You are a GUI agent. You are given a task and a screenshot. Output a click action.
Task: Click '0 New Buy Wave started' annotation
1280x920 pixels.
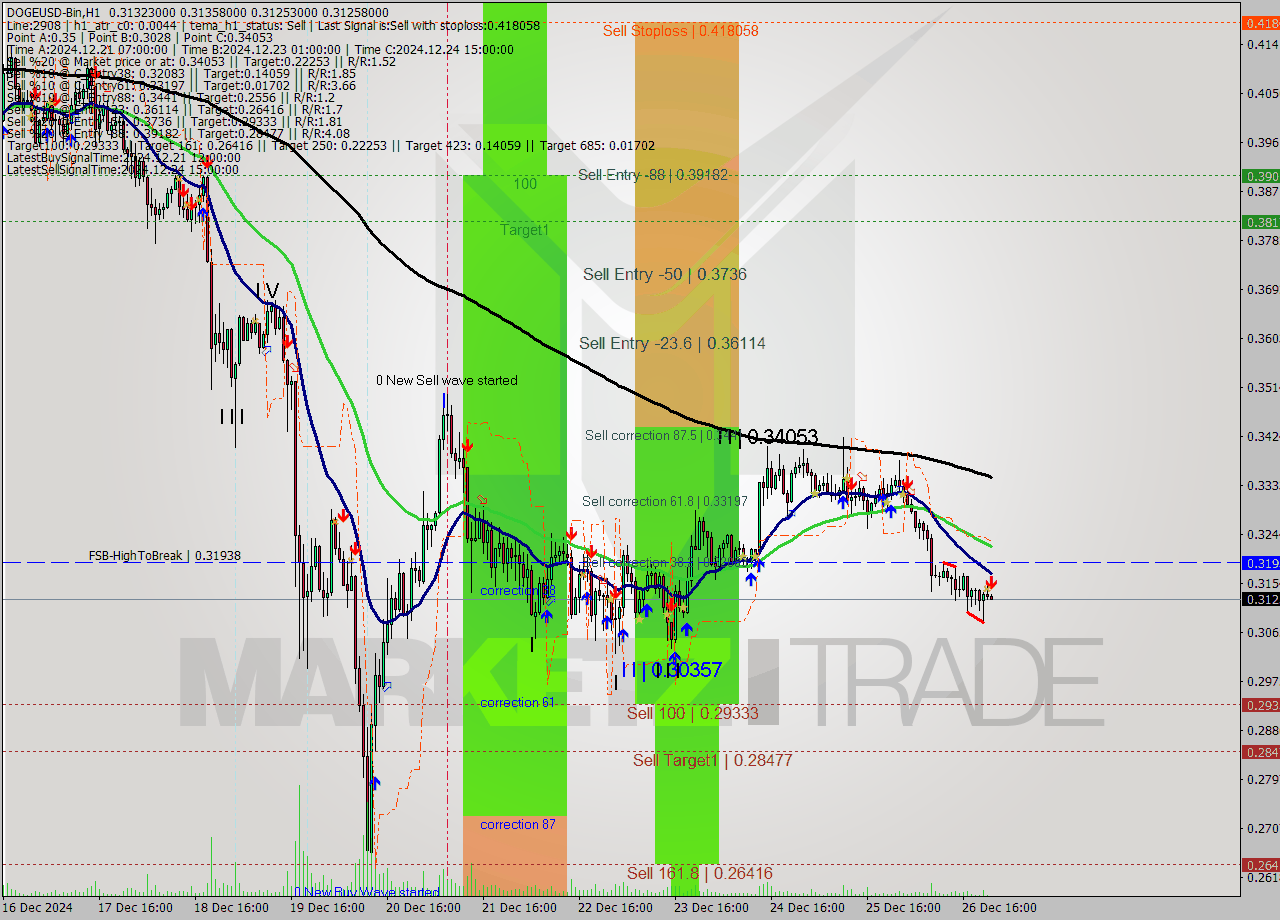tap(367, 892)
